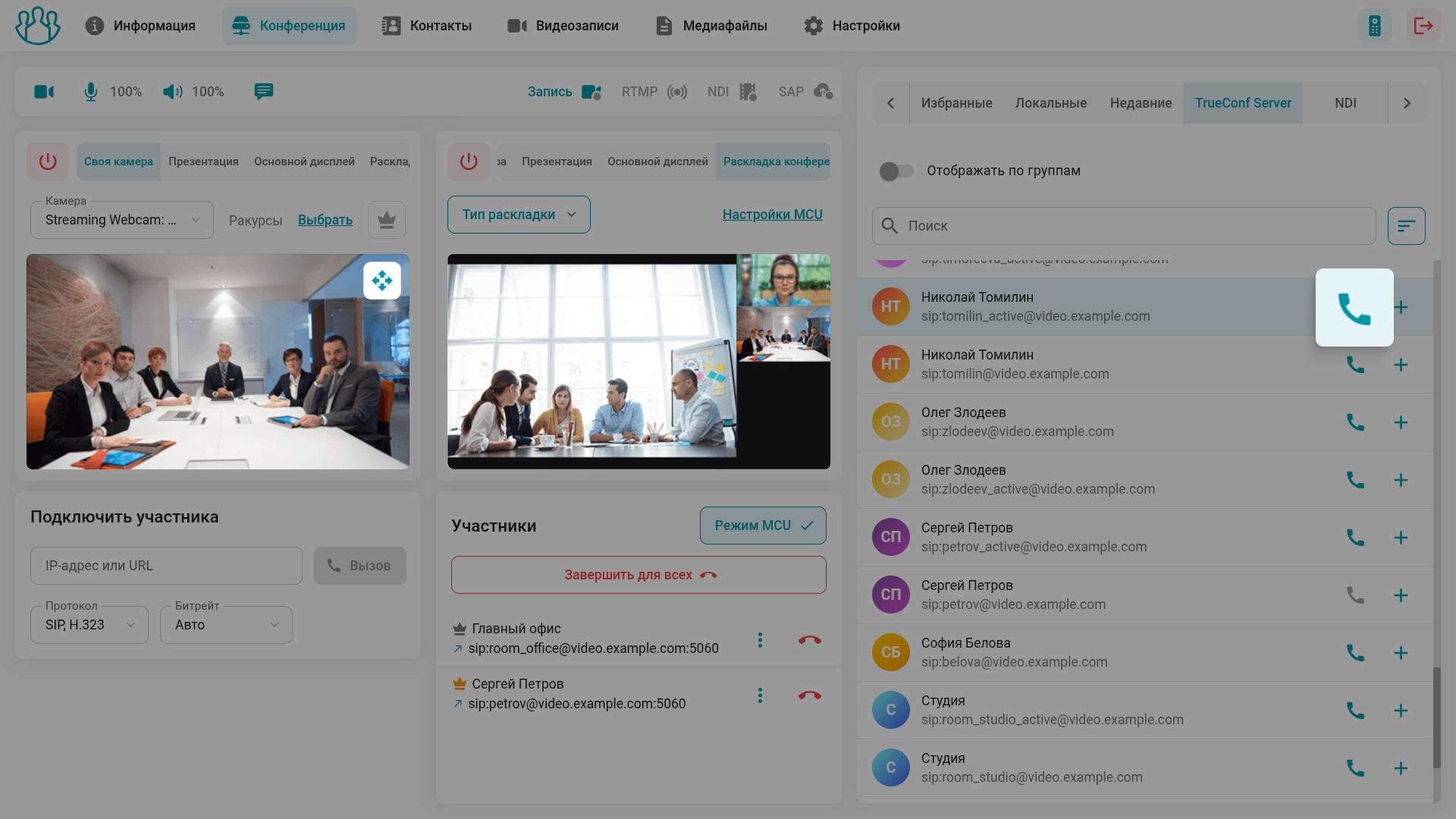
Task: Call petrov_active@video.example.com
Action: pos(1355,538)
